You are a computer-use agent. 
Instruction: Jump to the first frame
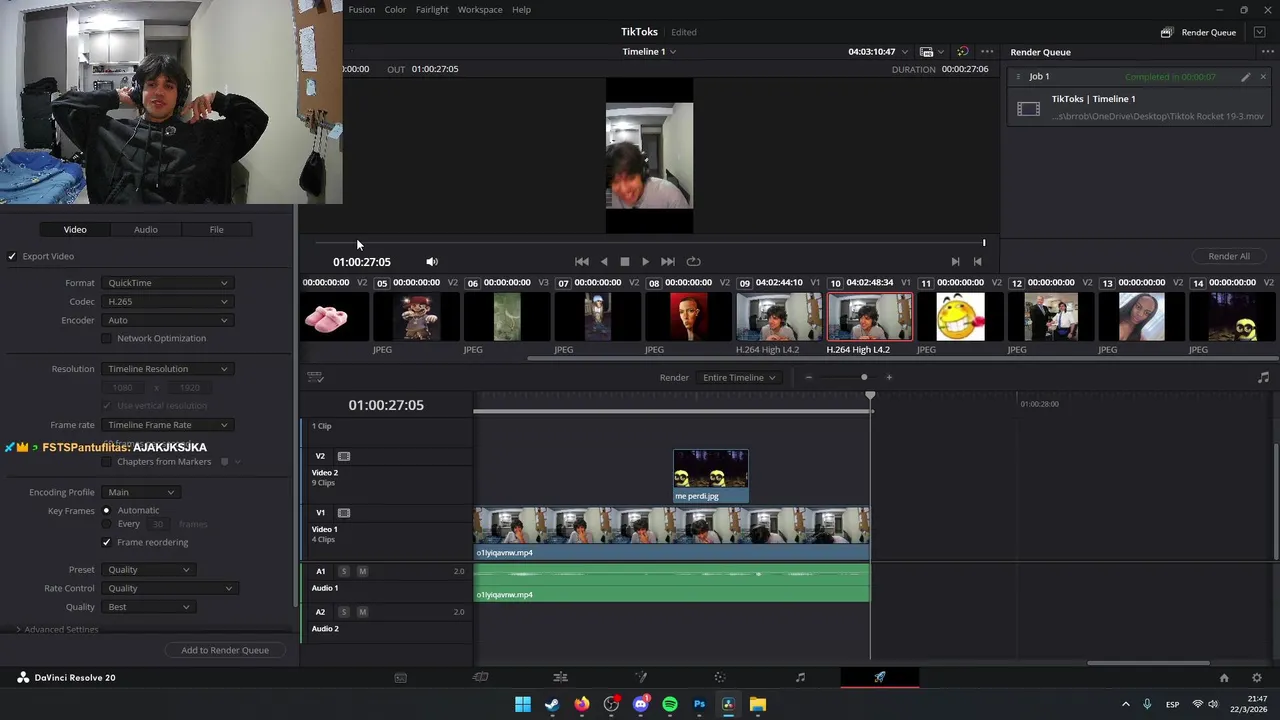point(581,261)
